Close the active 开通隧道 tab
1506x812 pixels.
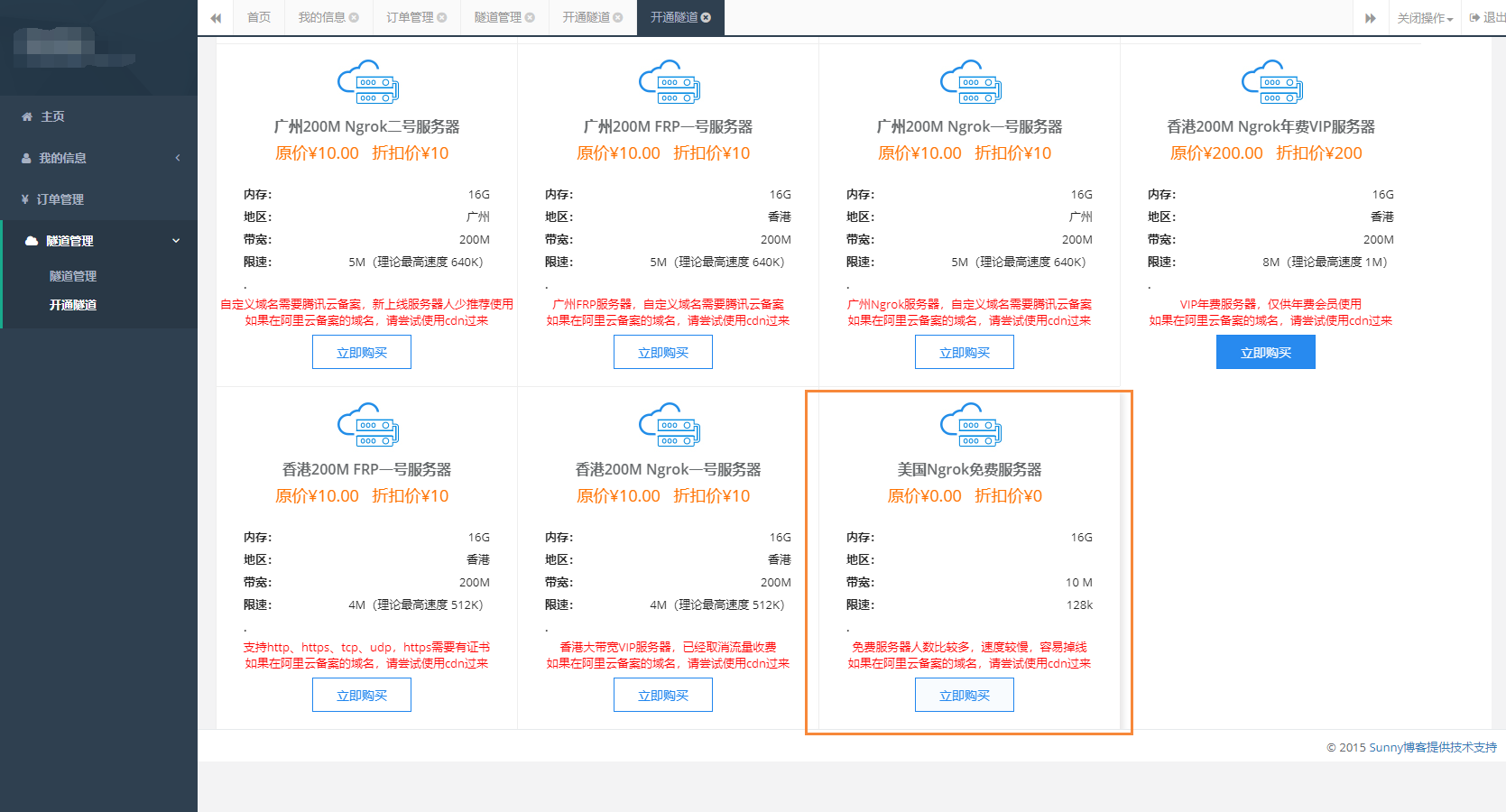(706, 17)
